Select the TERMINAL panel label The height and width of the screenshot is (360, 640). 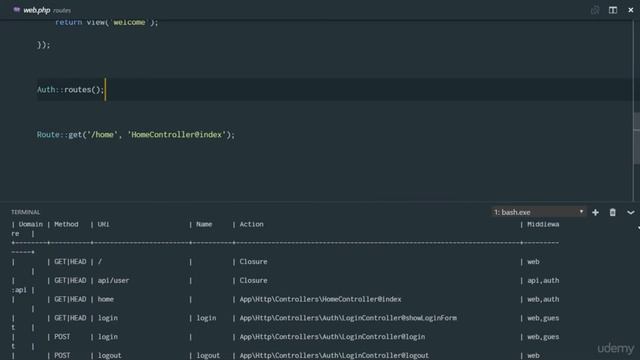click(25, 212)
